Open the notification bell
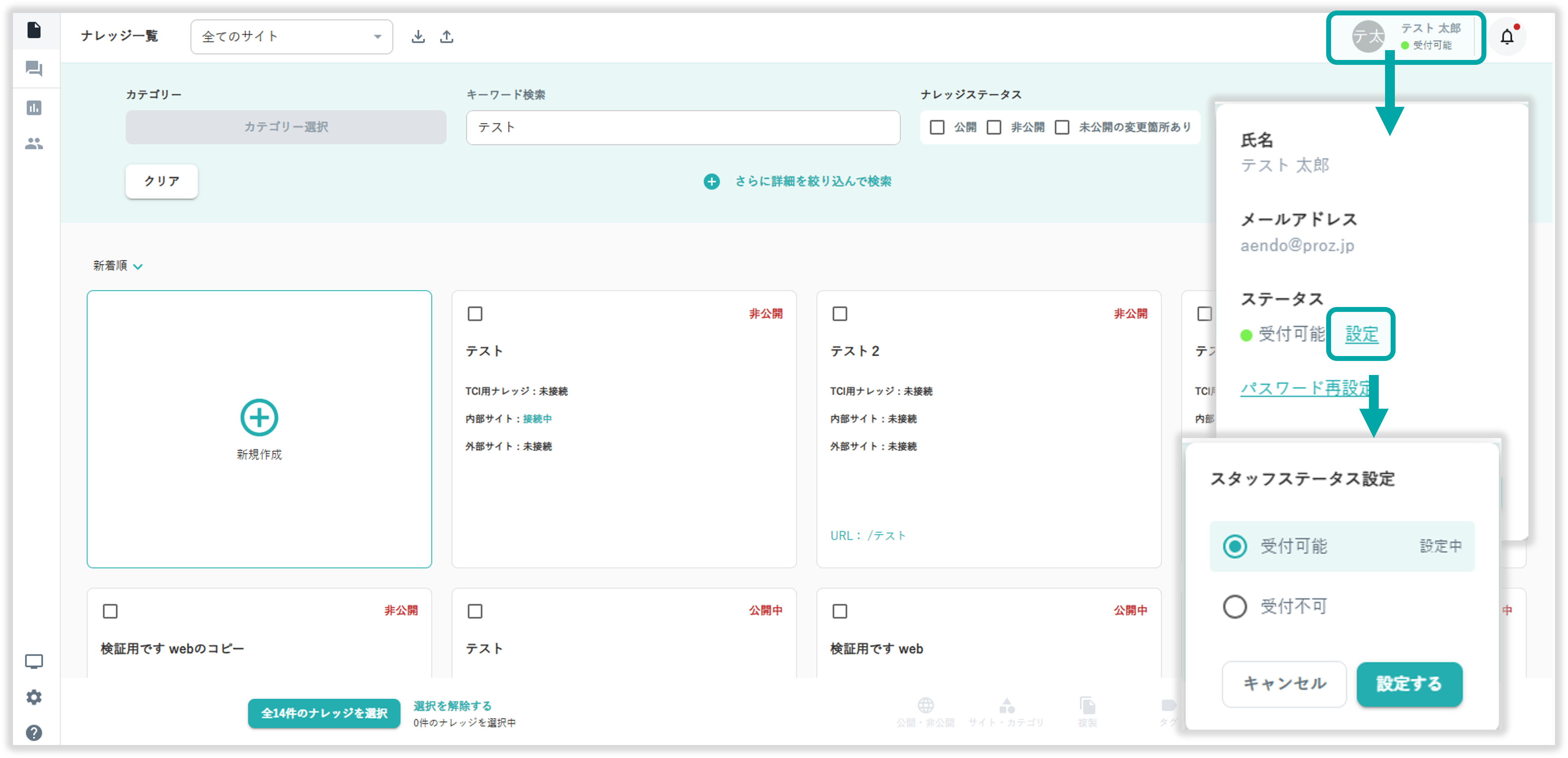 (x=1507, y=37)
